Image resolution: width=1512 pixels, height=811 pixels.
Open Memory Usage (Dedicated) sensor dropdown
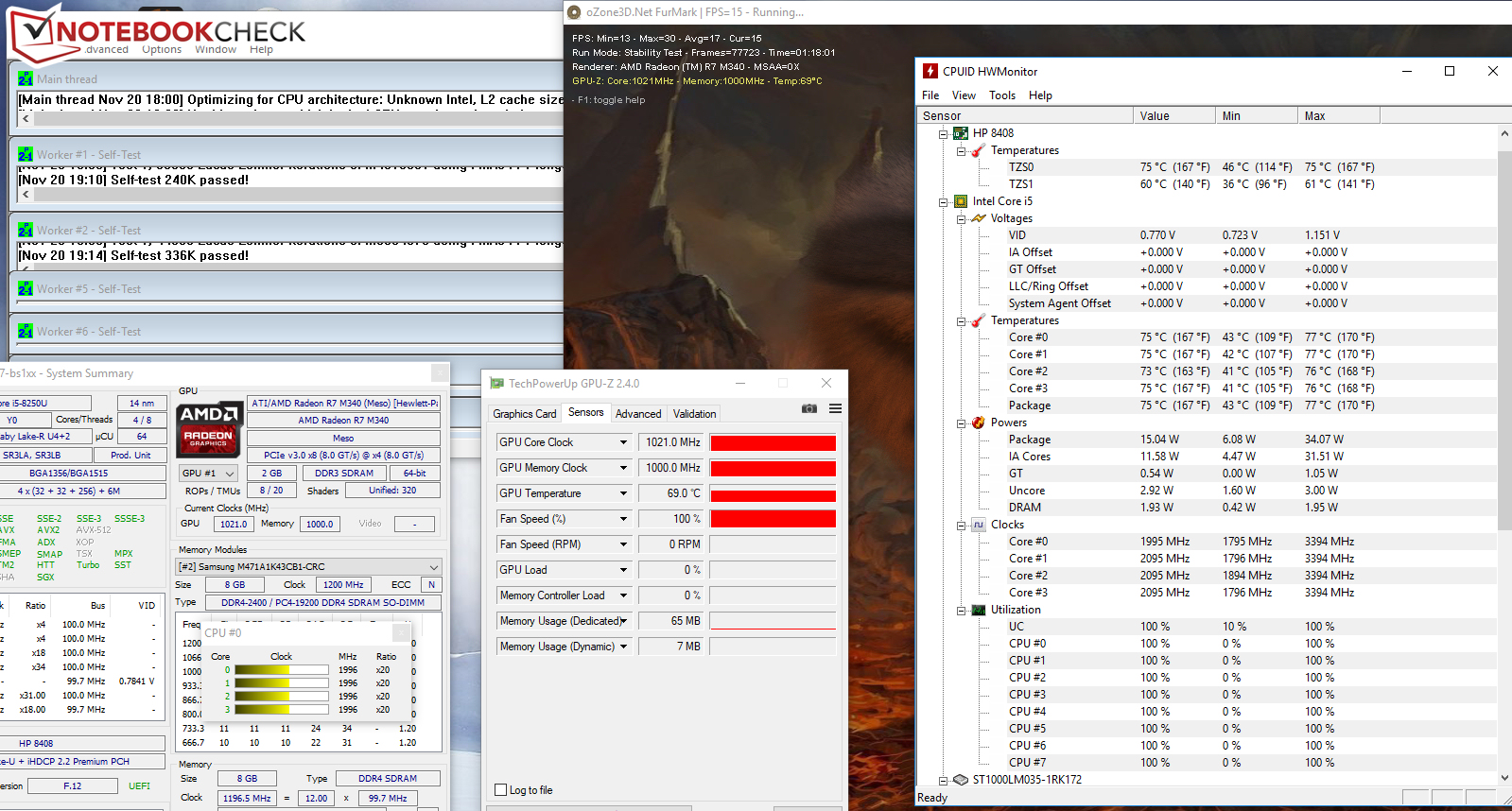click(623, 621)
